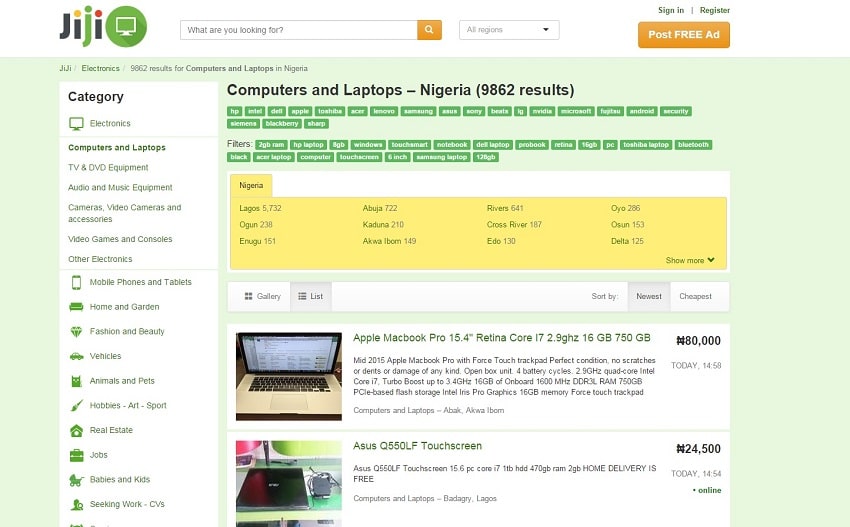Click the Electronics monitor icon in Category
Viewport: 850px width, 527px height.
point(76,124)
